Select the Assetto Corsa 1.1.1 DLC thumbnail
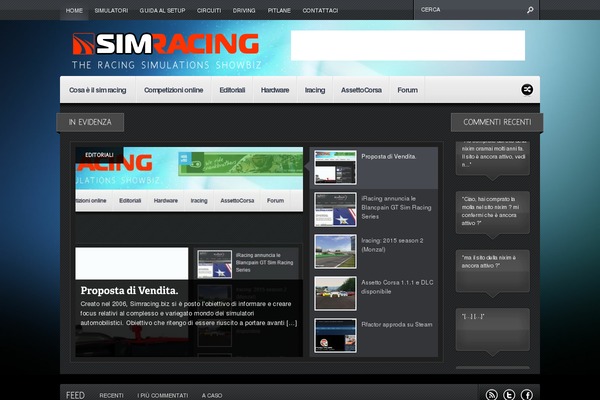The width and height of the screenshot is (600, 400). tap(335, 293)
